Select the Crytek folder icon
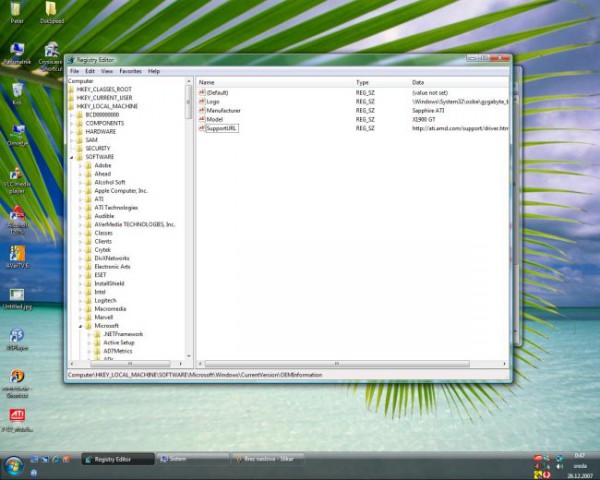This screenshot has width=600, height=480. coord(88,250)
